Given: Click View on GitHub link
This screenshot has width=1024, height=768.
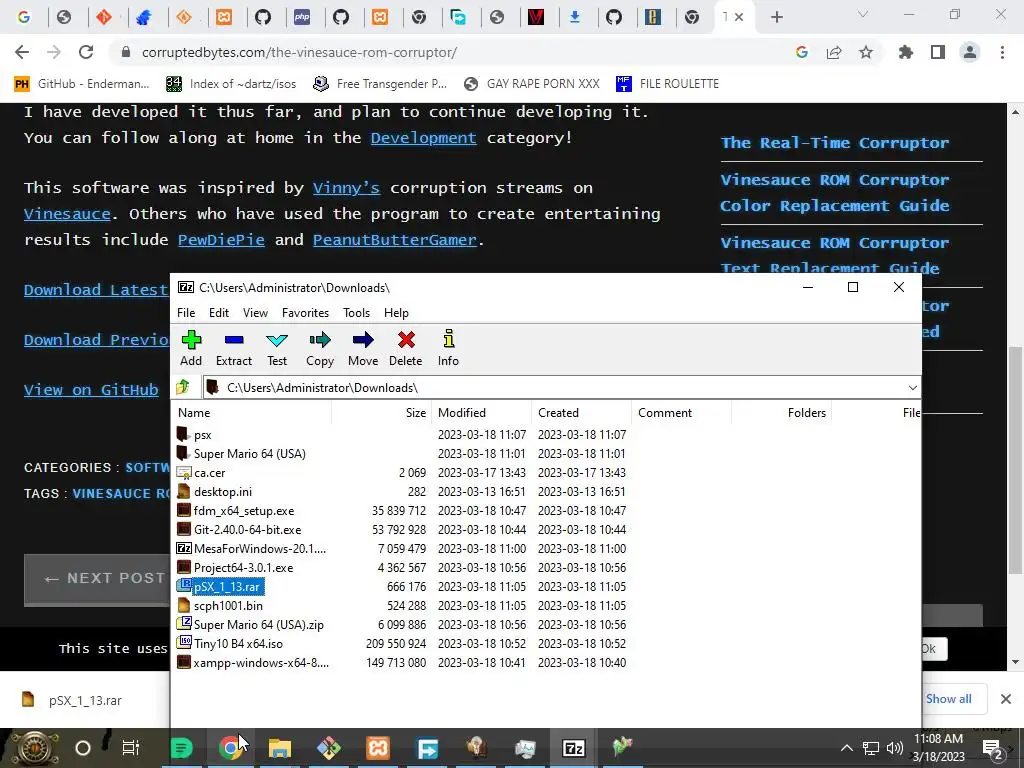Looking at the screenshot, I should click(x=91, y=390).
